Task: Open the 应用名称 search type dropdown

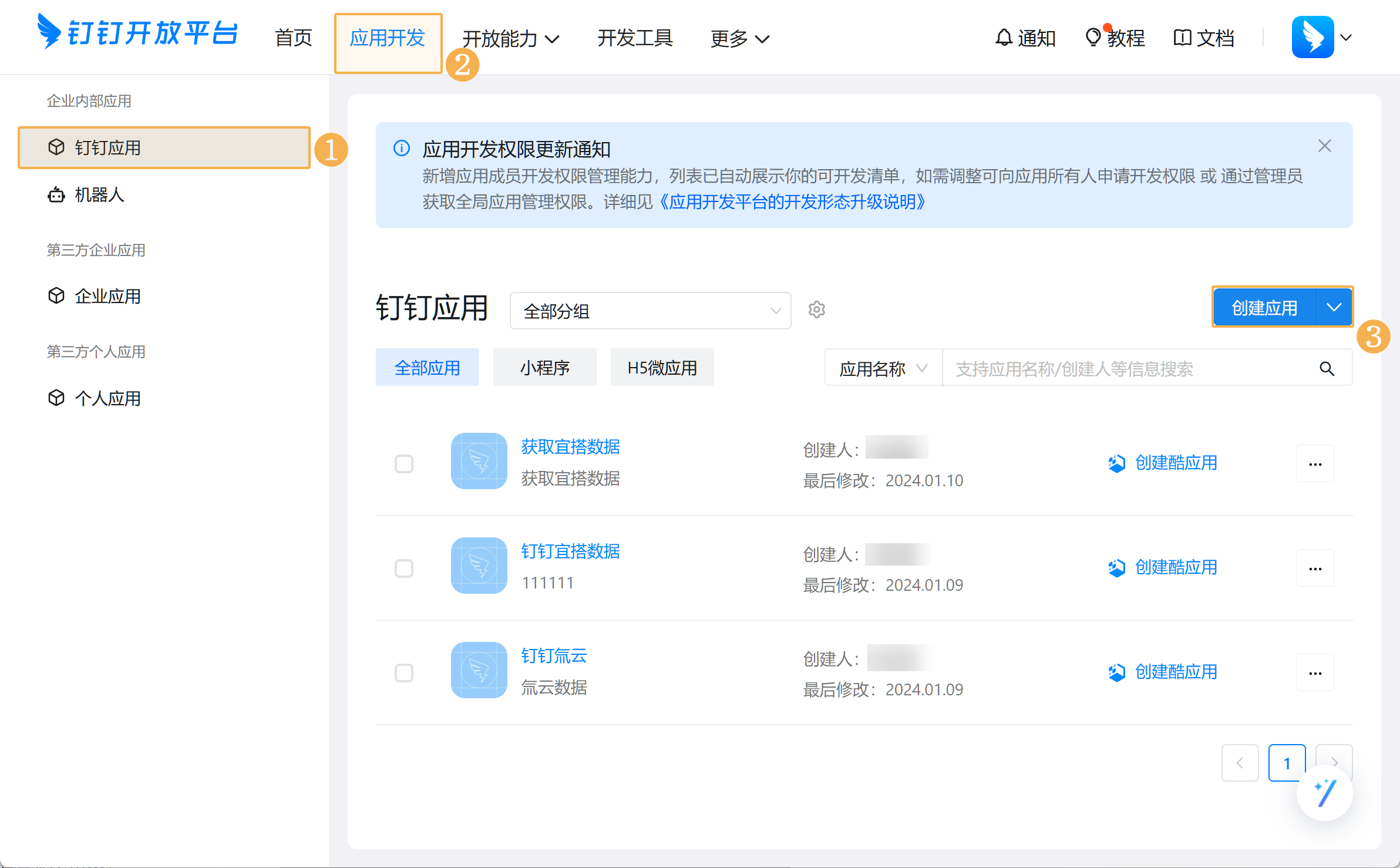Action: tap(883, 368)
